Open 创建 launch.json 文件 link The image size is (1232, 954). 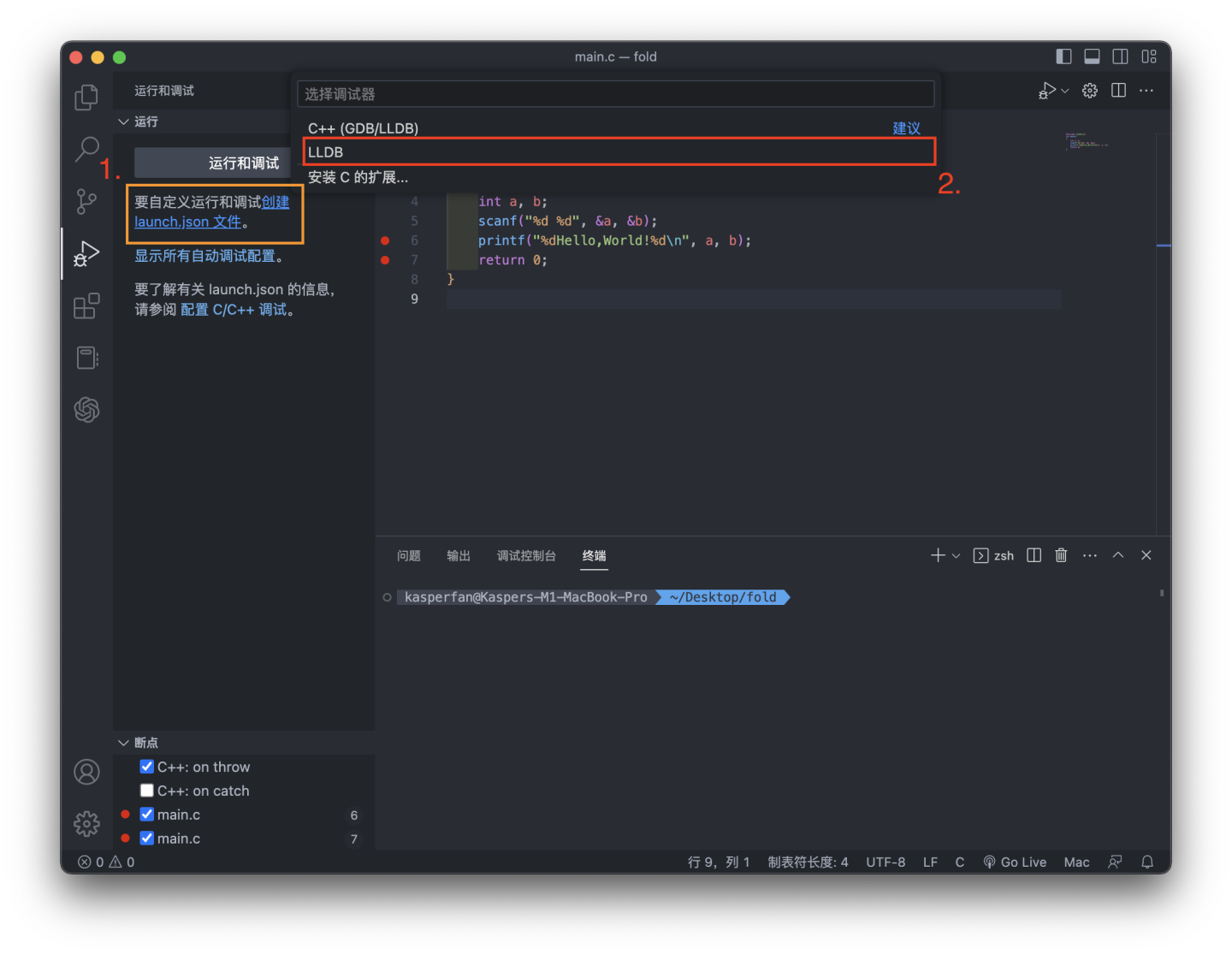coord(211,212)
